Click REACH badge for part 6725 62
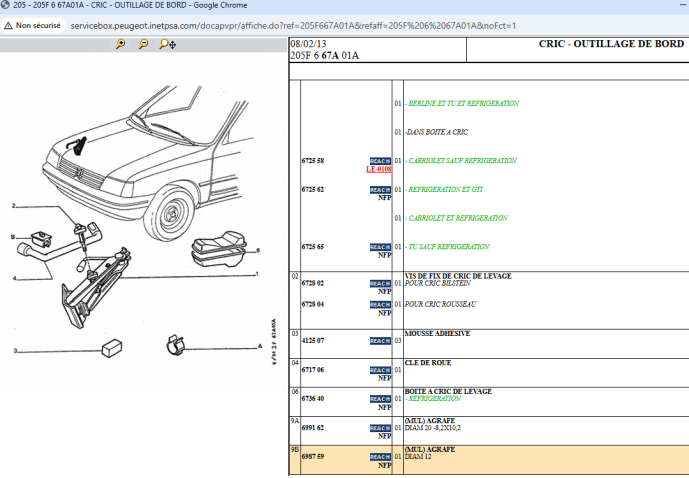Screen dimensions: 689x478 click(380, 189)
